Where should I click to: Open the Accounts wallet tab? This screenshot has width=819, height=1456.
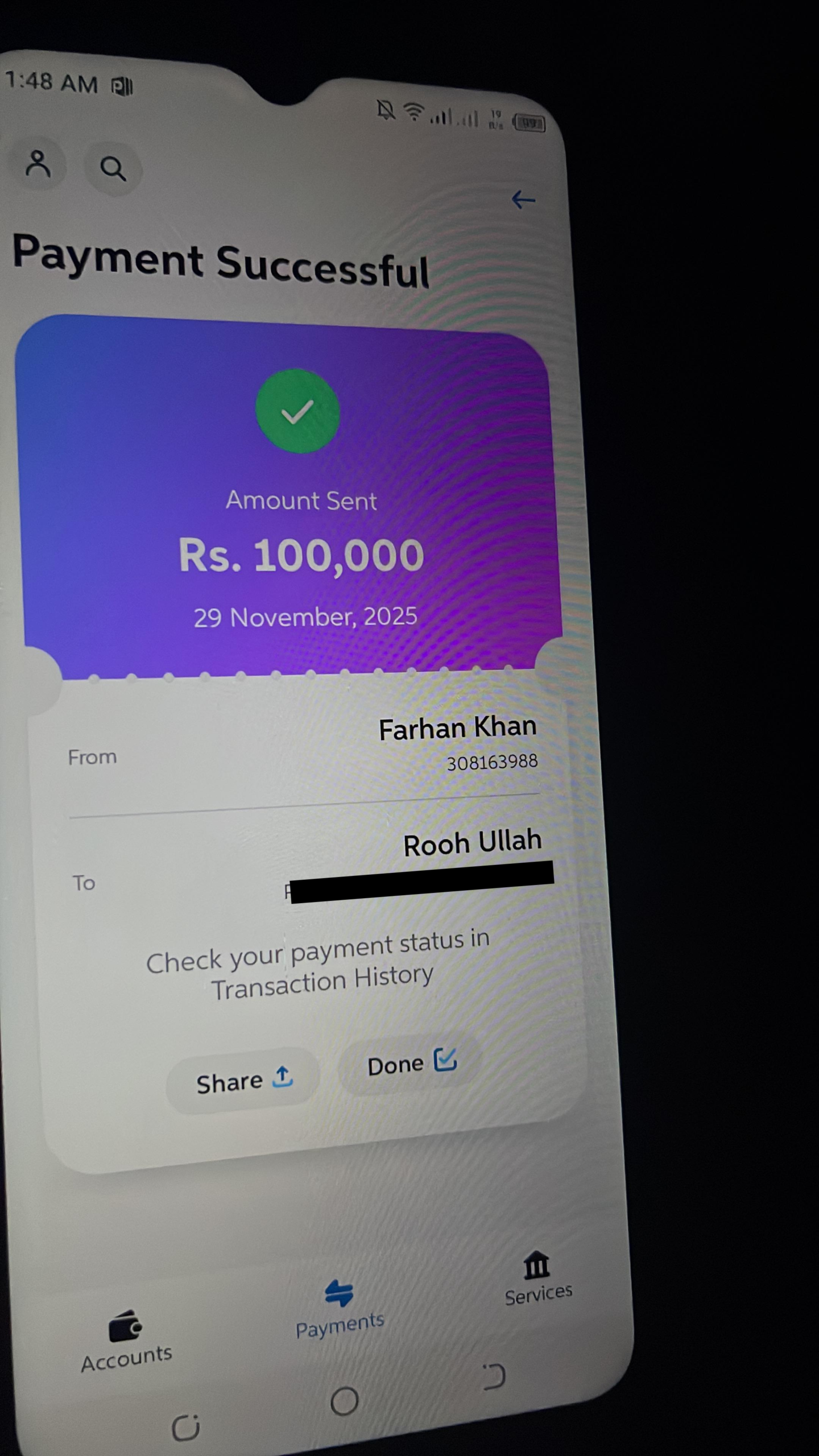click(x=126, y=1342)
